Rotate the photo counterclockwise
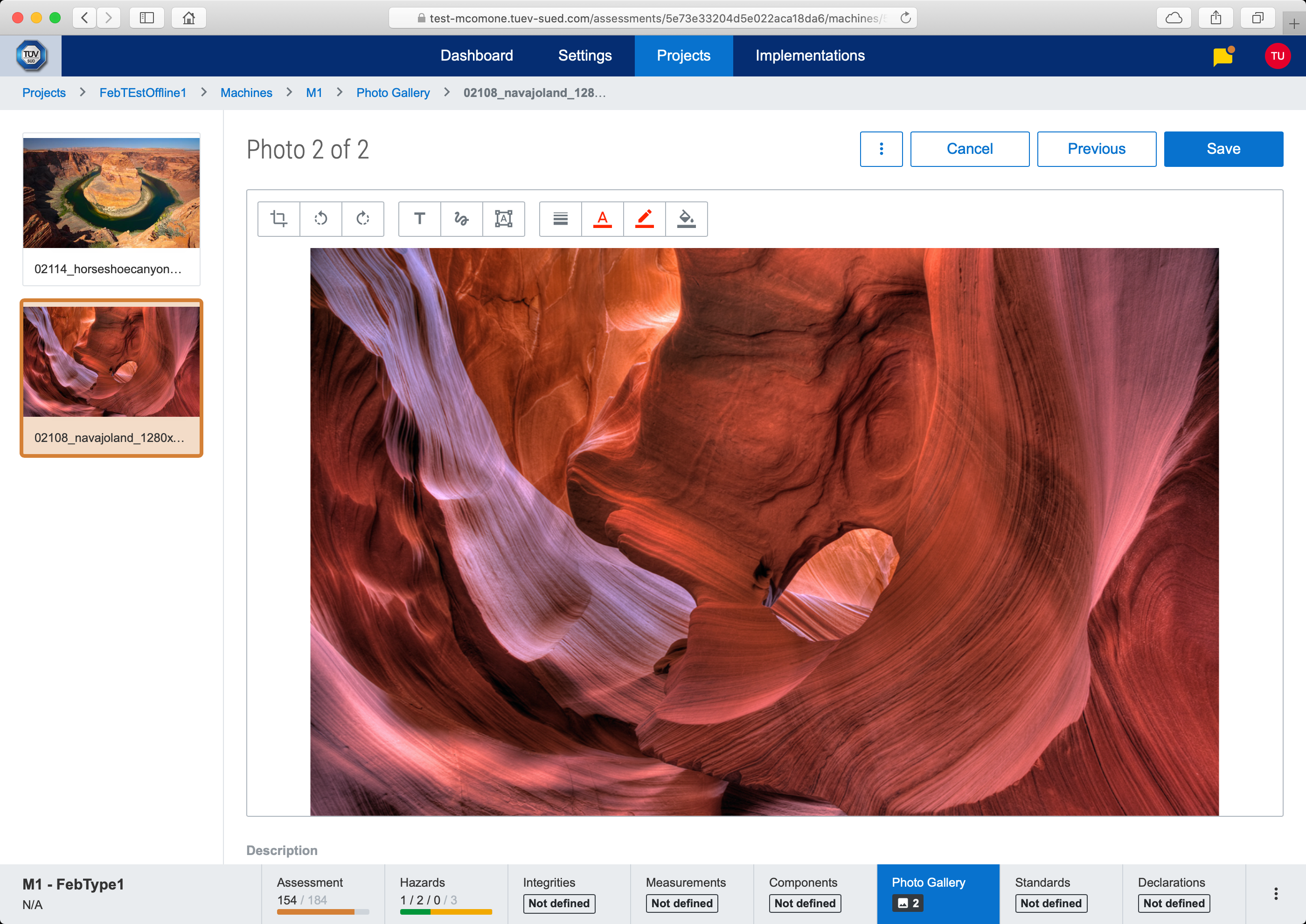Screen dimensions: 1306x924 click(x=320, y=219)
